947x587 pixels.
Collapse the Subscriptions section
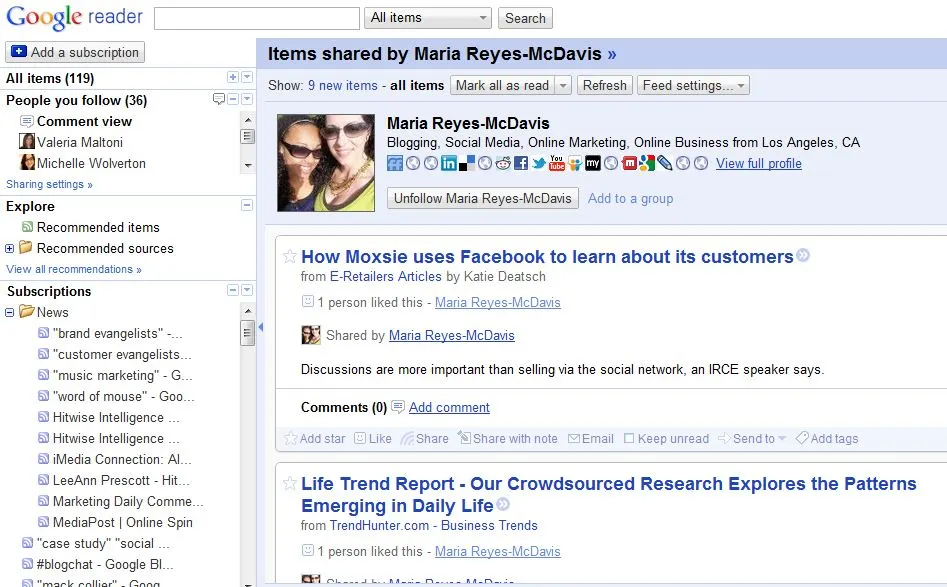[233, 290]
